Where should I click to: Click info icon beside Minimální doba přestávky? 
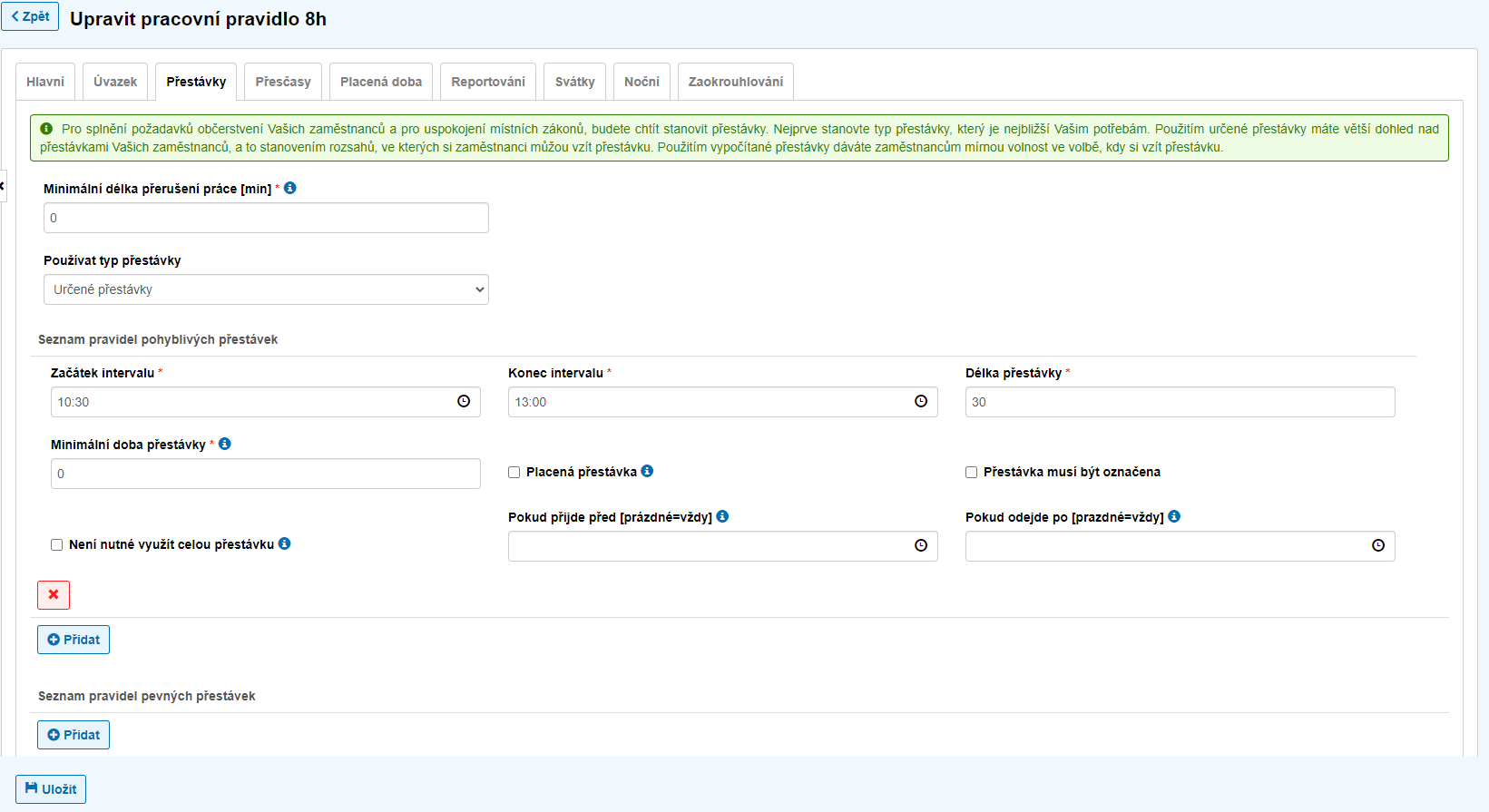225,444
